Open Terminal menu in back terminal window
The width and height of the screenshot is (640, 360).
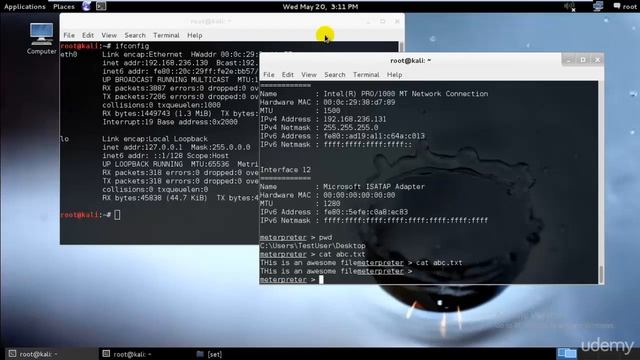166,36
